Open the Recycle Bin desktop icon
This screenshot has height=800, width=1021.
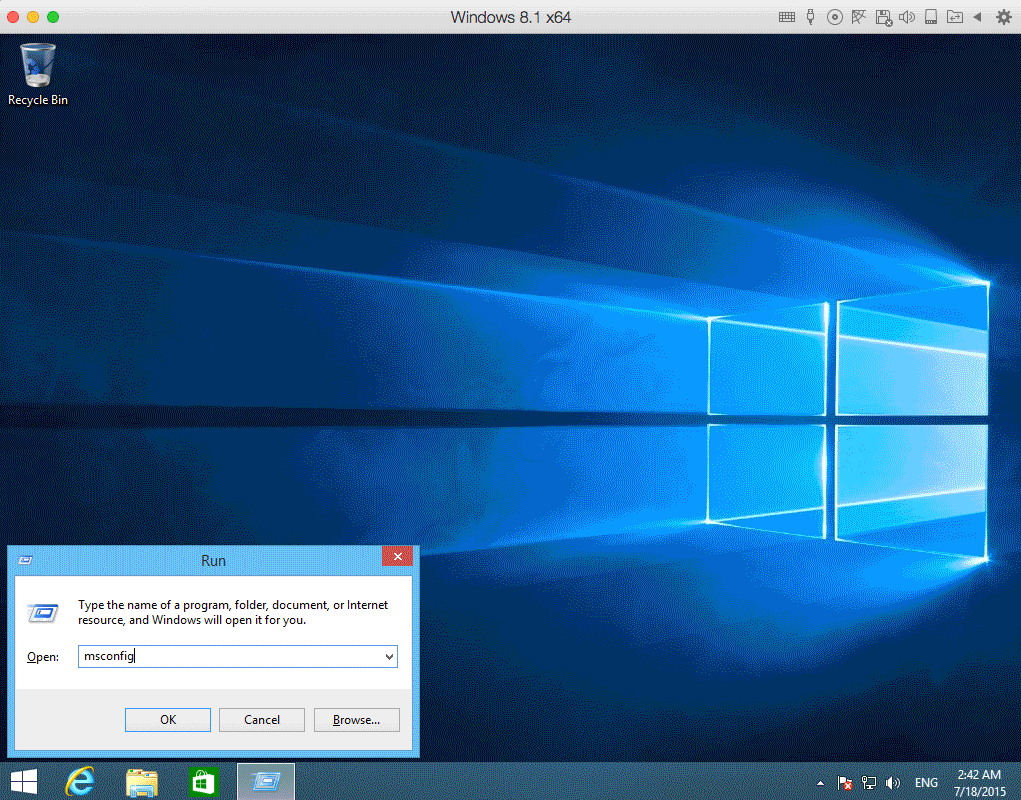click(x=38, y=73)
